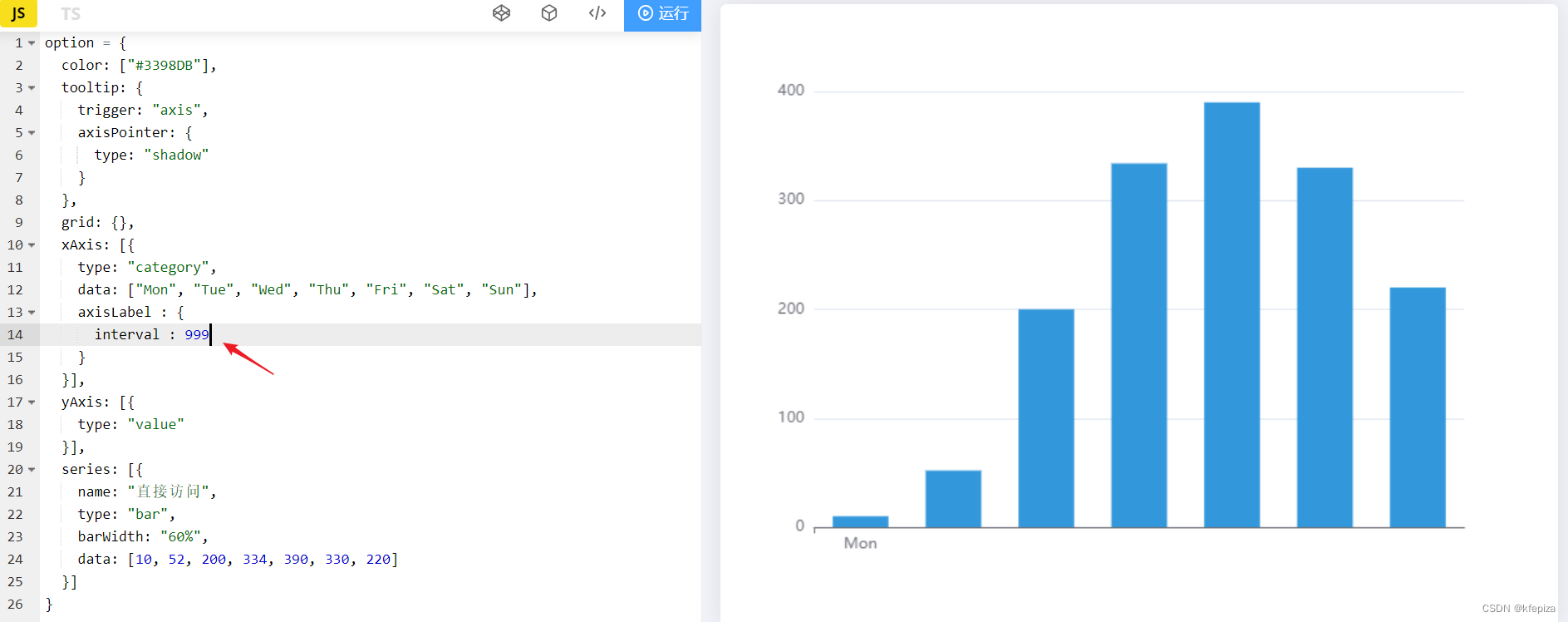The height and width of the screenshot is (622, 1568).
Task: Click the 400 y-axis label
Action: tap(791, 90)
